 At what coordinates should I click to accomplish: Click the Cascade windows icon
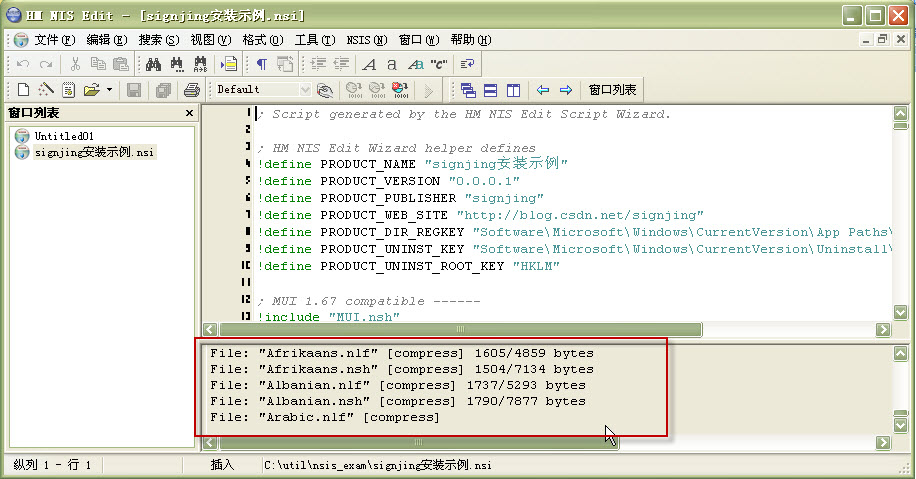[468, 90]
